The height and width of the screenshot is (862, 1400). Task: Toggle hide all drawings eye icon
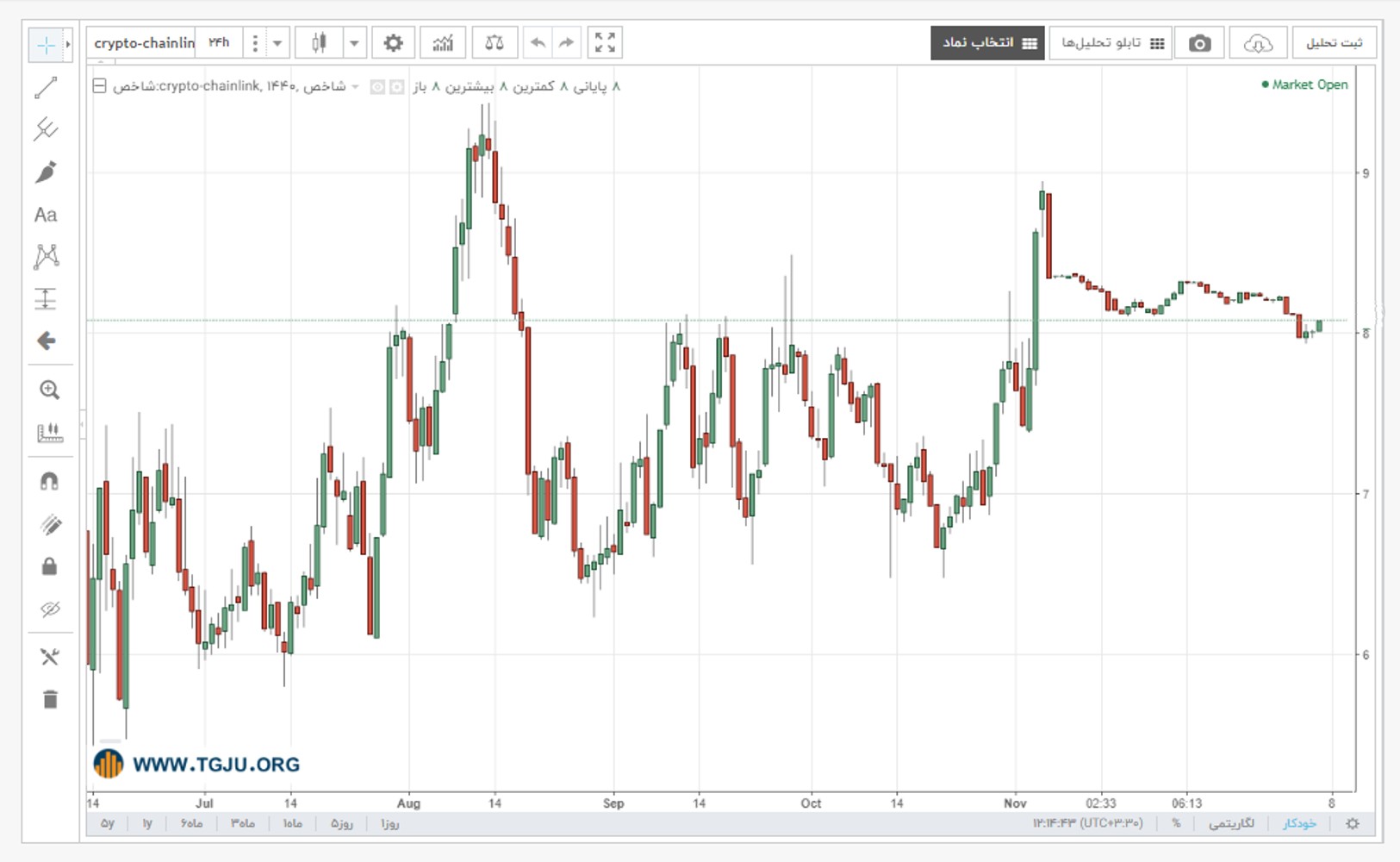49,609
